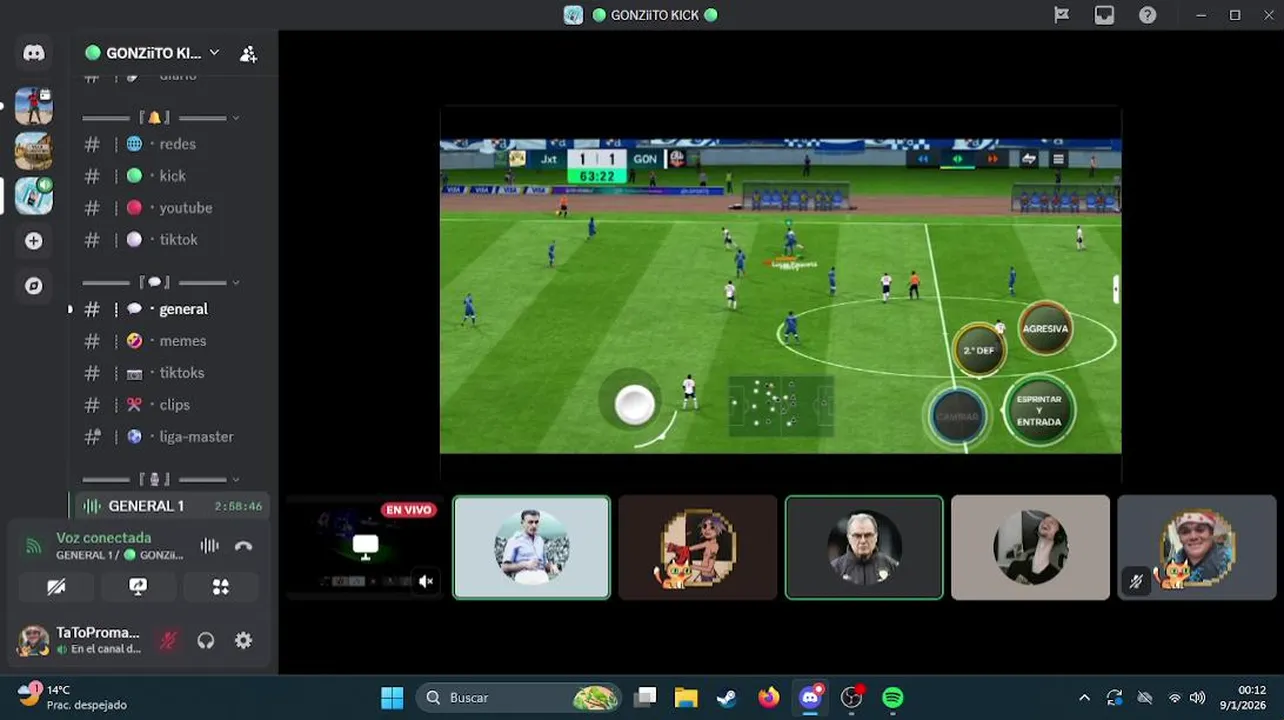The height and width of the screenshot is (720, 1284).
Task: Open Firefox from the taskbar
Action: point(768,697)
